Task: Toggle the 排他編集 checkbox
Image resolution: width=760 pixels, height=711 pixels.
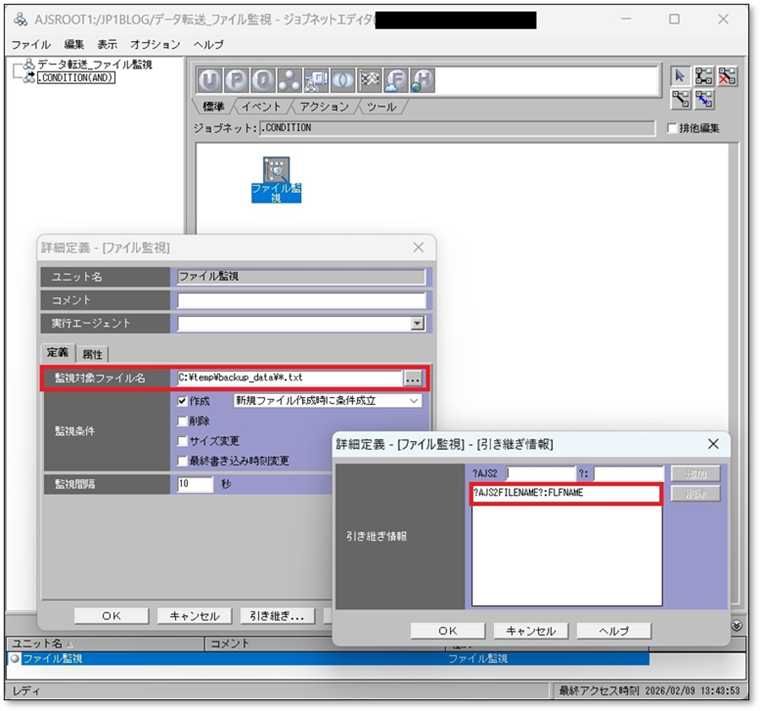Action: pos(672,128)
